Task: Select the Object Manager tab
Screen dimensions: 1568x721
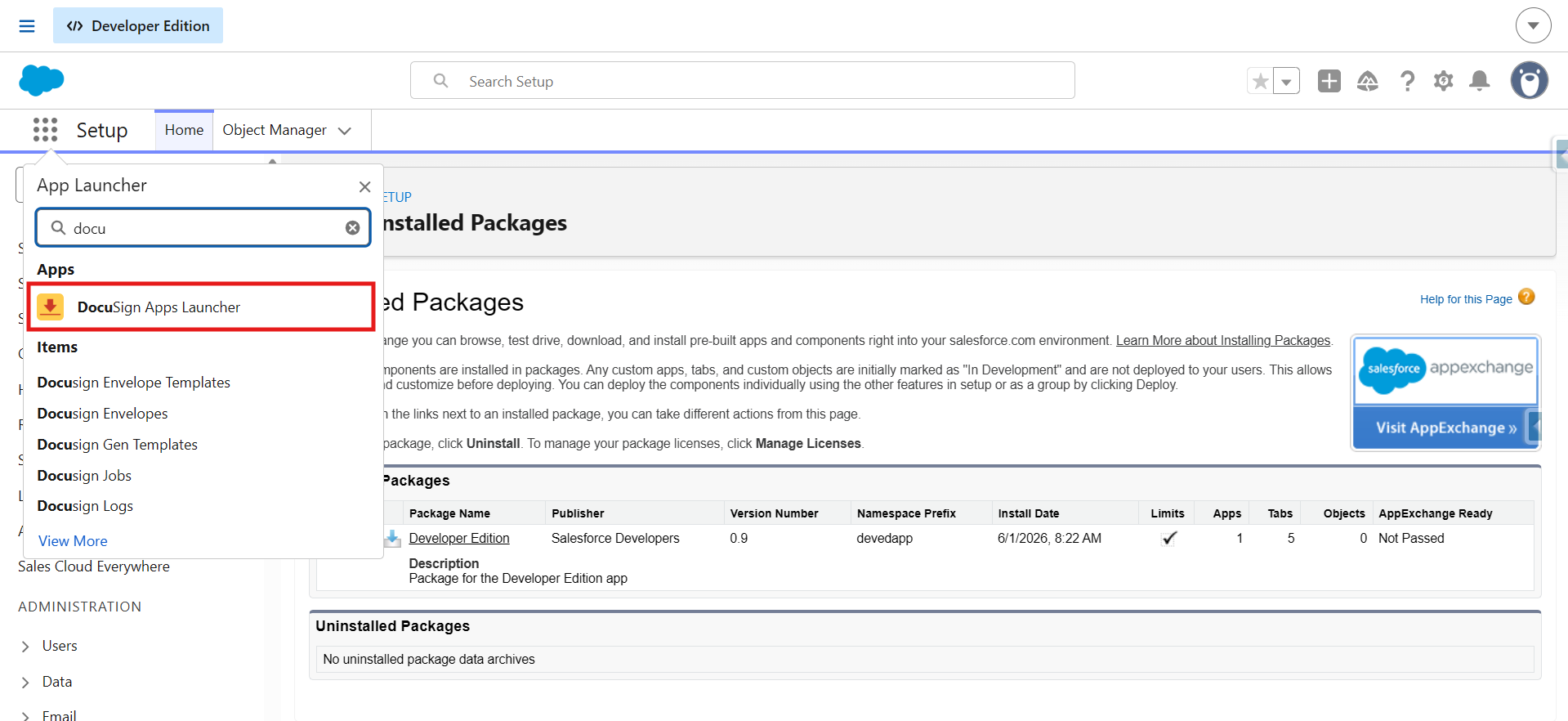Action: 275,130
